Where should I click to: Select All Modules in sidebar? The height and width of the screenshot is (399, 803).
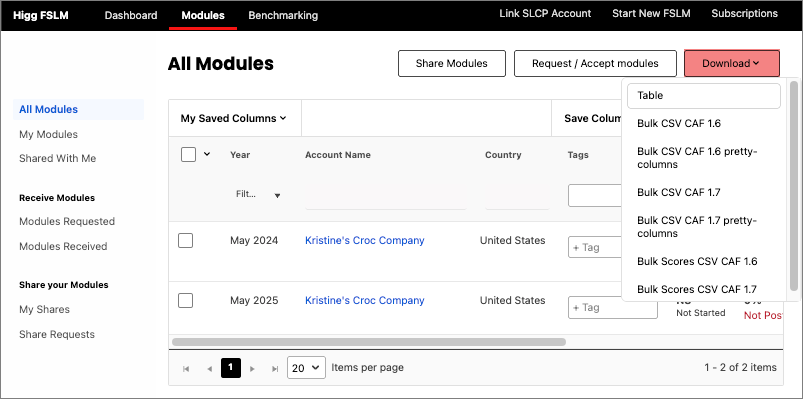pos(78,110)
